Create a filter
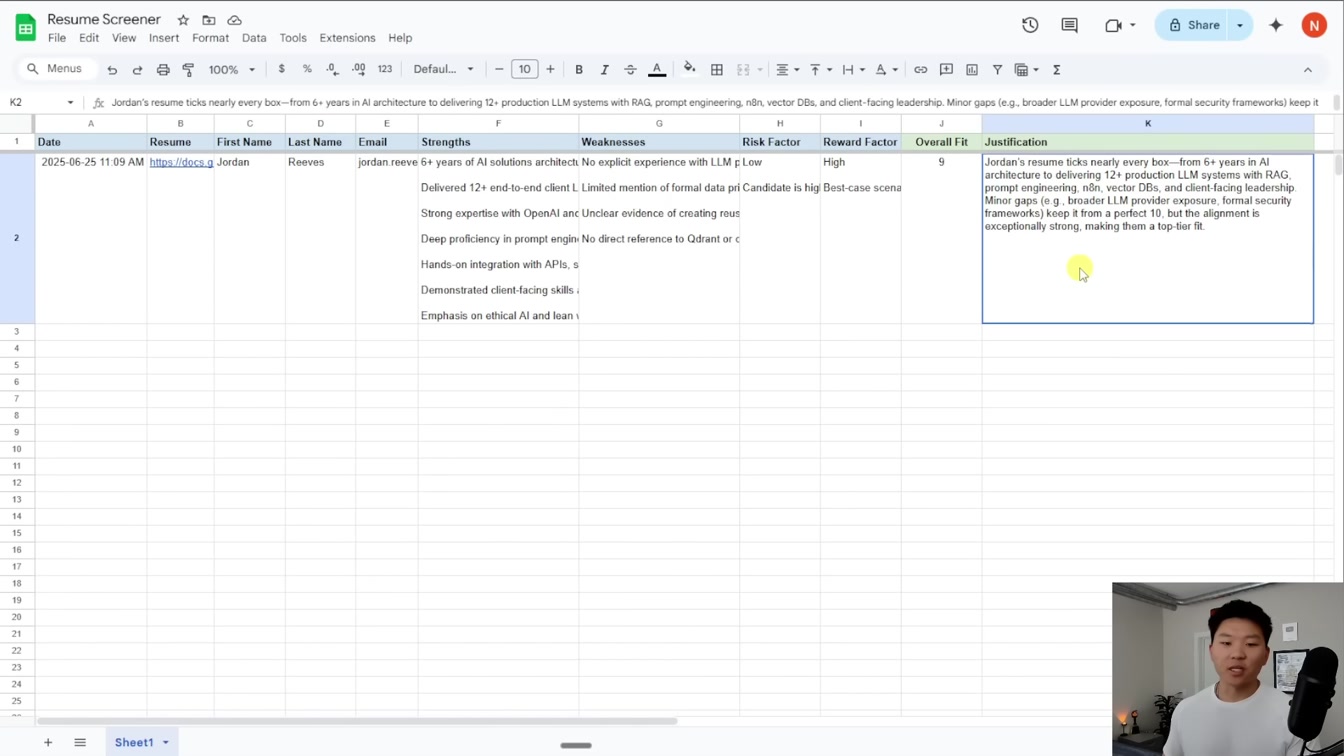Image resolution: width=1344 pixels, height=756 pixels. (997, 69)
